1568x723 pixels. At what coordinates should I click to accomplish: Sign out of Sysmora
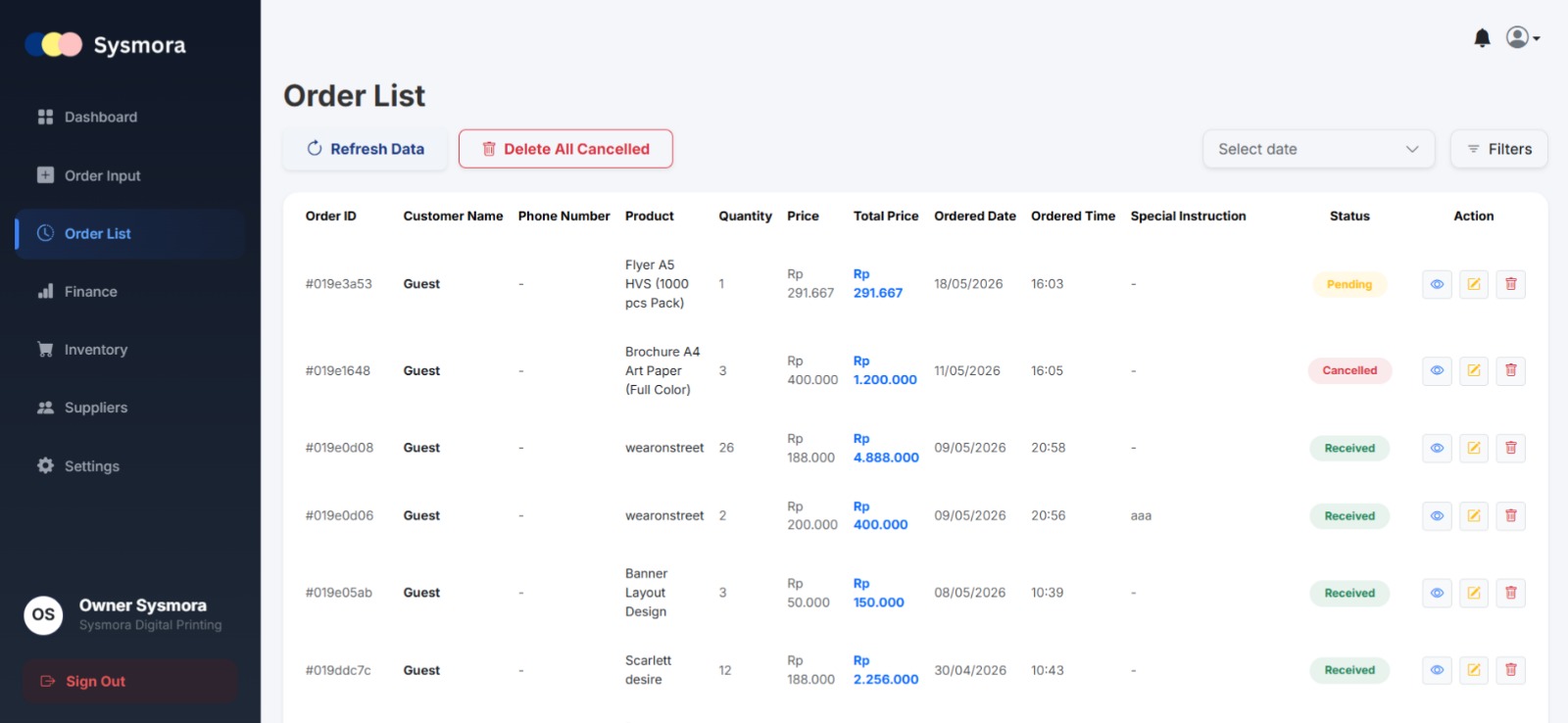pyautogui.click(x=130, y=682)
